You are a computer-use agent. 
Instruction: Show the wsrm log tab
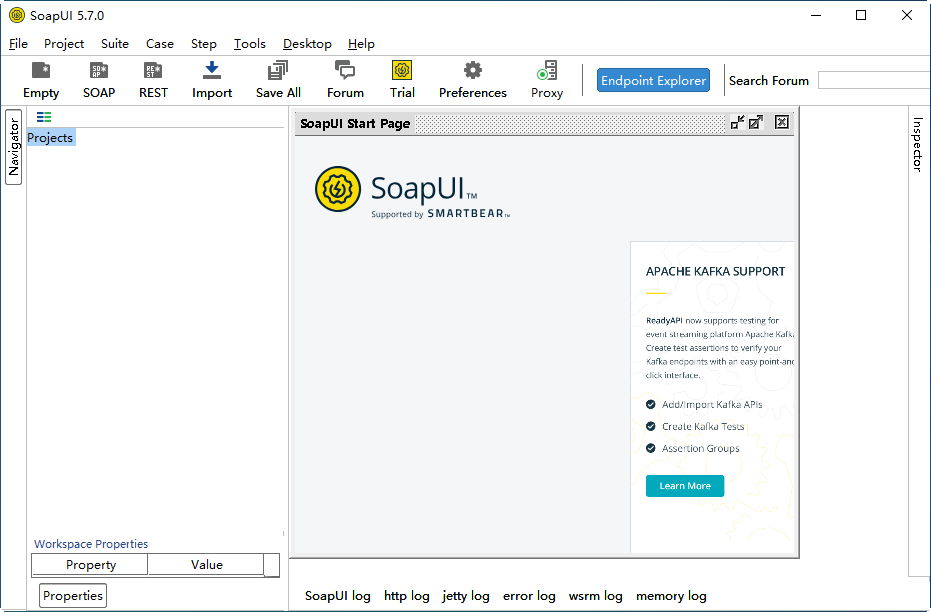click(x=596, y=596)
